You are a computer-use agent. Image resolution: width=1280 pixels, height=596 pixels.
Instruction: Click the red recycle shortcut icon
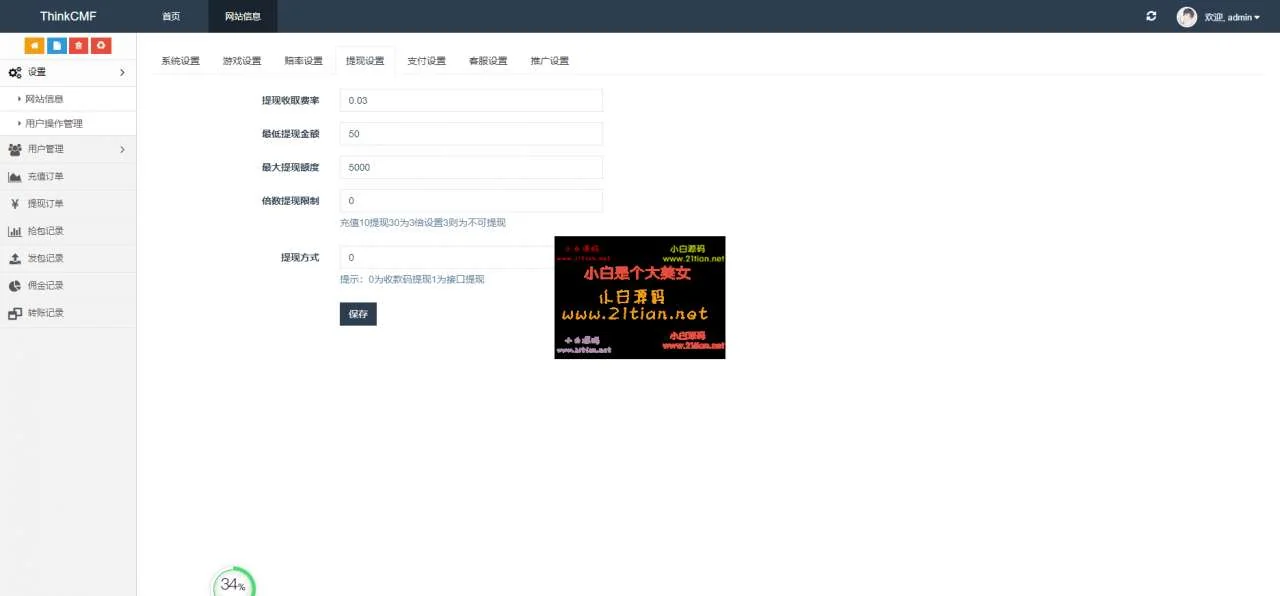101,46
